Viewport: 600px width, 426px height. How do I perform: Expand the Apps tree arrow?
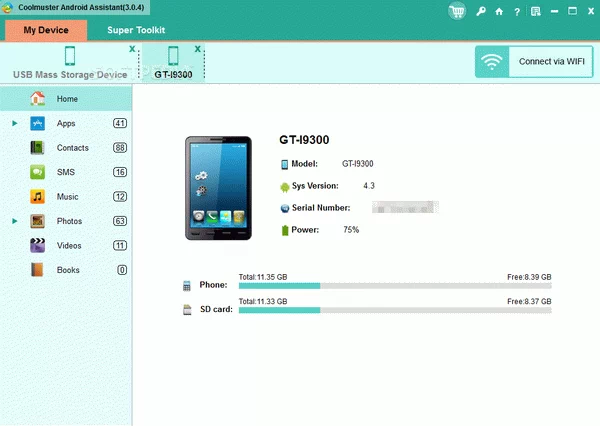click(15, 123)
